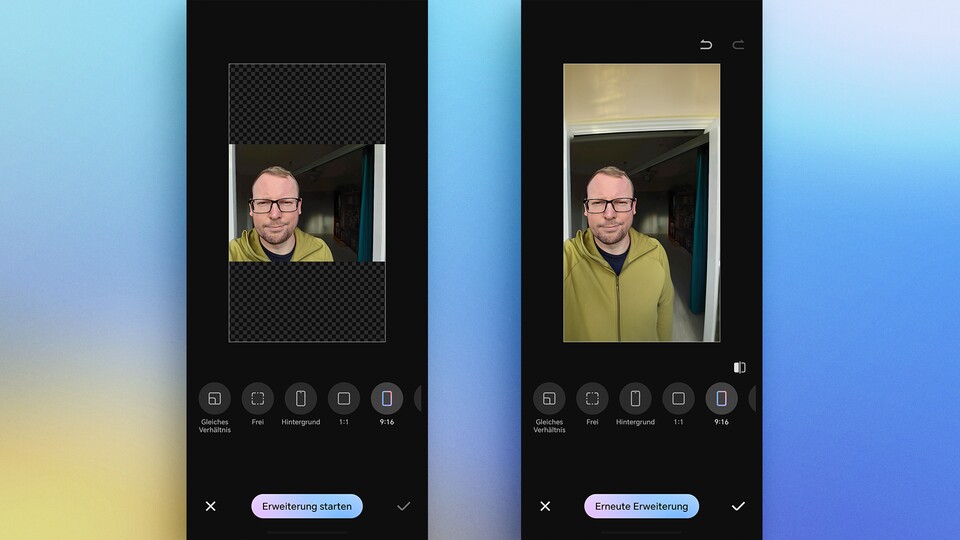Undo the last expansion with the undo arrow
This screenshot has width=960, height=540.
706,45
